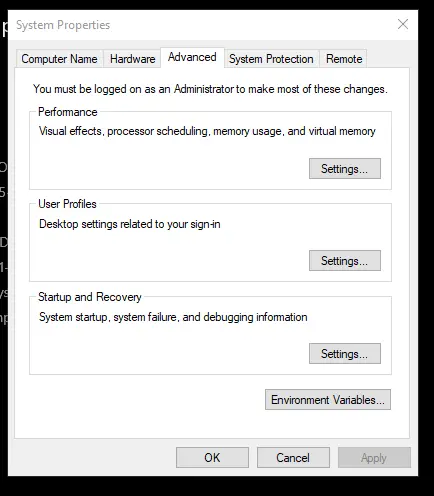The height and width of the screenshot is (496, 434).
Task: Click the greyed-out Apply button
Action: (x=374, y=458)
